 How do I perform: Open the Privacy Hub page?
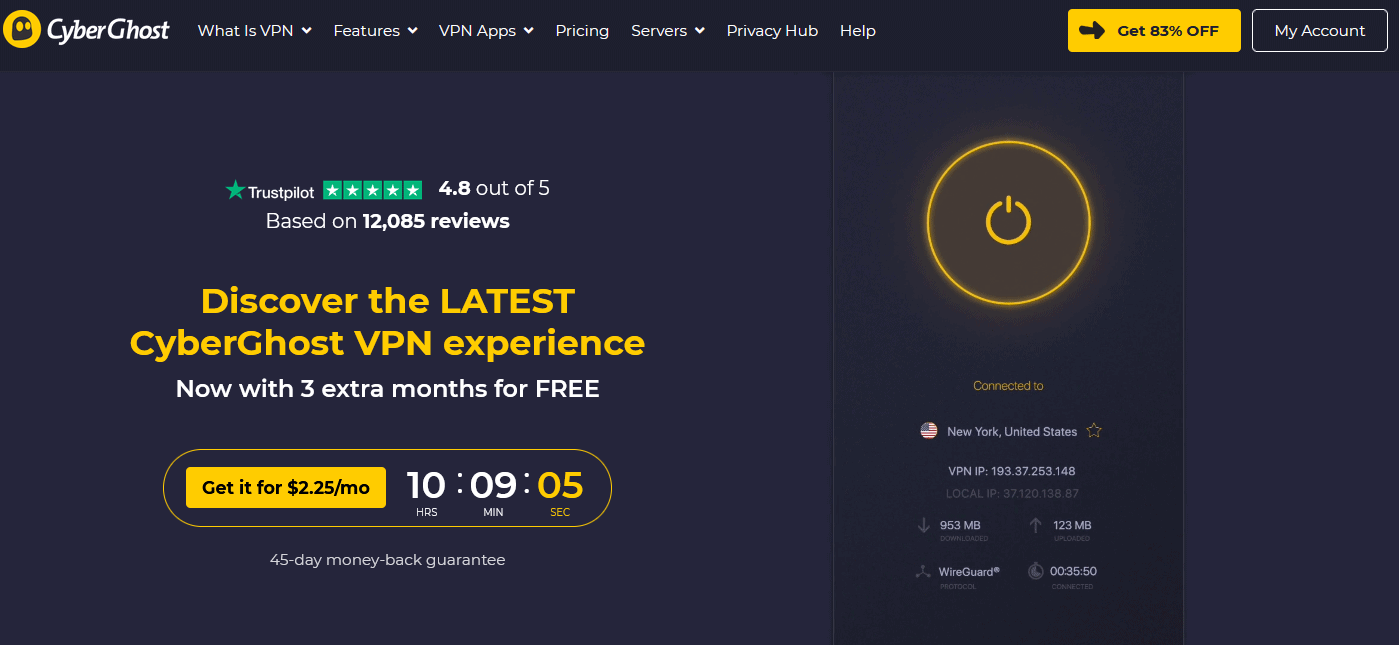[772, 31]
